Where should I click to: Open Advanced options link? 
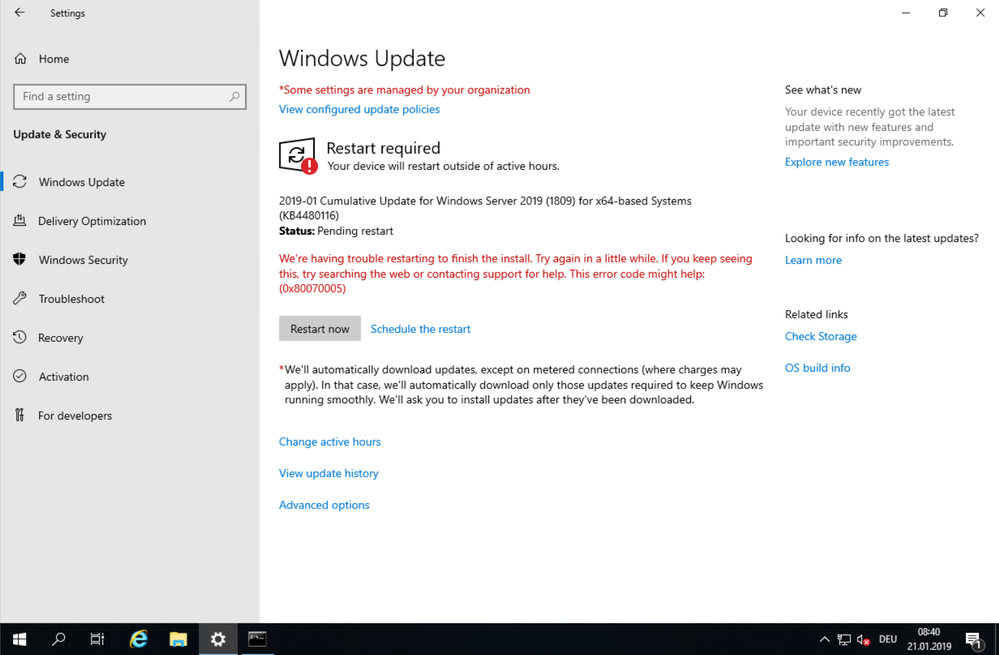click(324, 505)
